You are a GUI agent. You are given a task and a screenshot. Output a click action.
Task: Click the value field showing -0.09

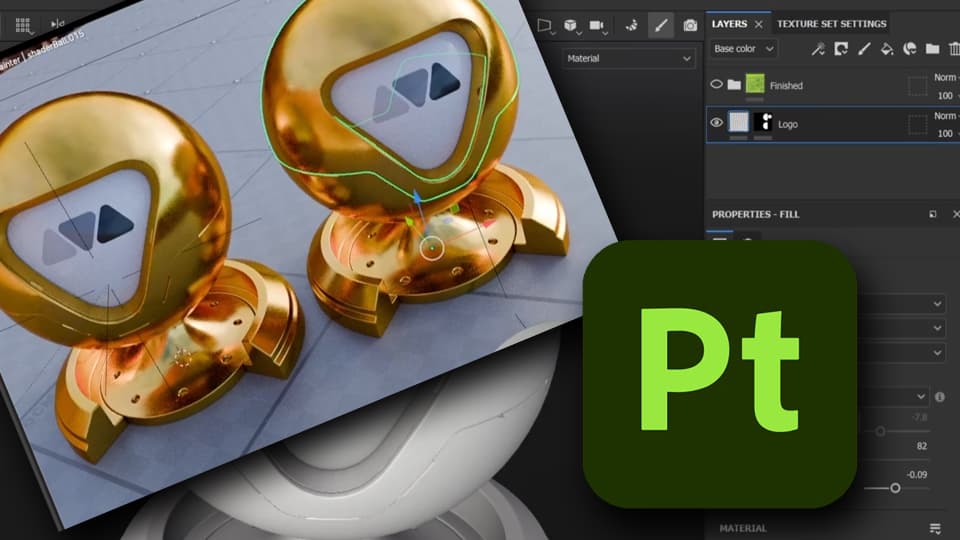point(917,474)
